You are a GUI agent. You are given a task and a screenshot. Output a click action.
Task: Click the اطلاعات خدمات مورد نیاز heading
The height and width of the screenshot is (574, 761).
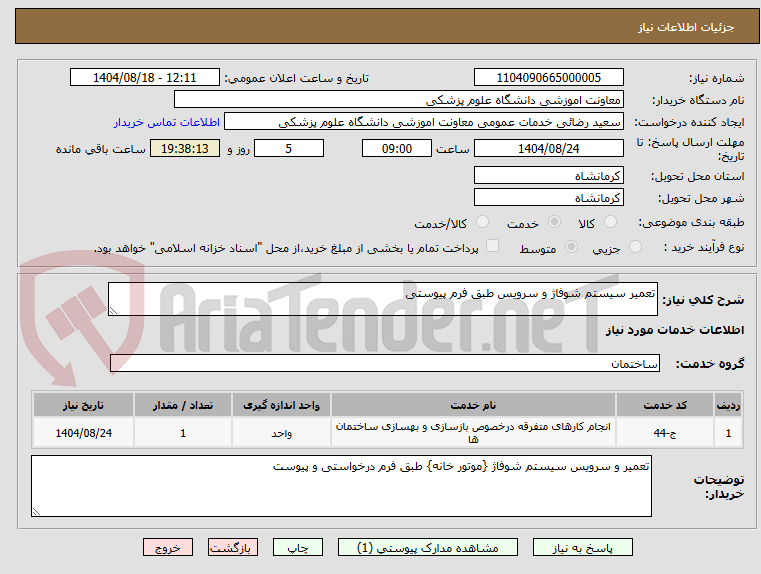point(675,330)
